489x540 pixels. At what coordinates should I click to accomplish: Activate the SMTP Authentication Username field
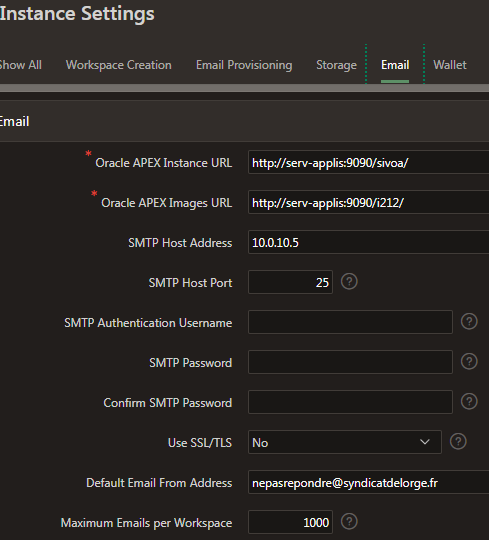(350, 322)
